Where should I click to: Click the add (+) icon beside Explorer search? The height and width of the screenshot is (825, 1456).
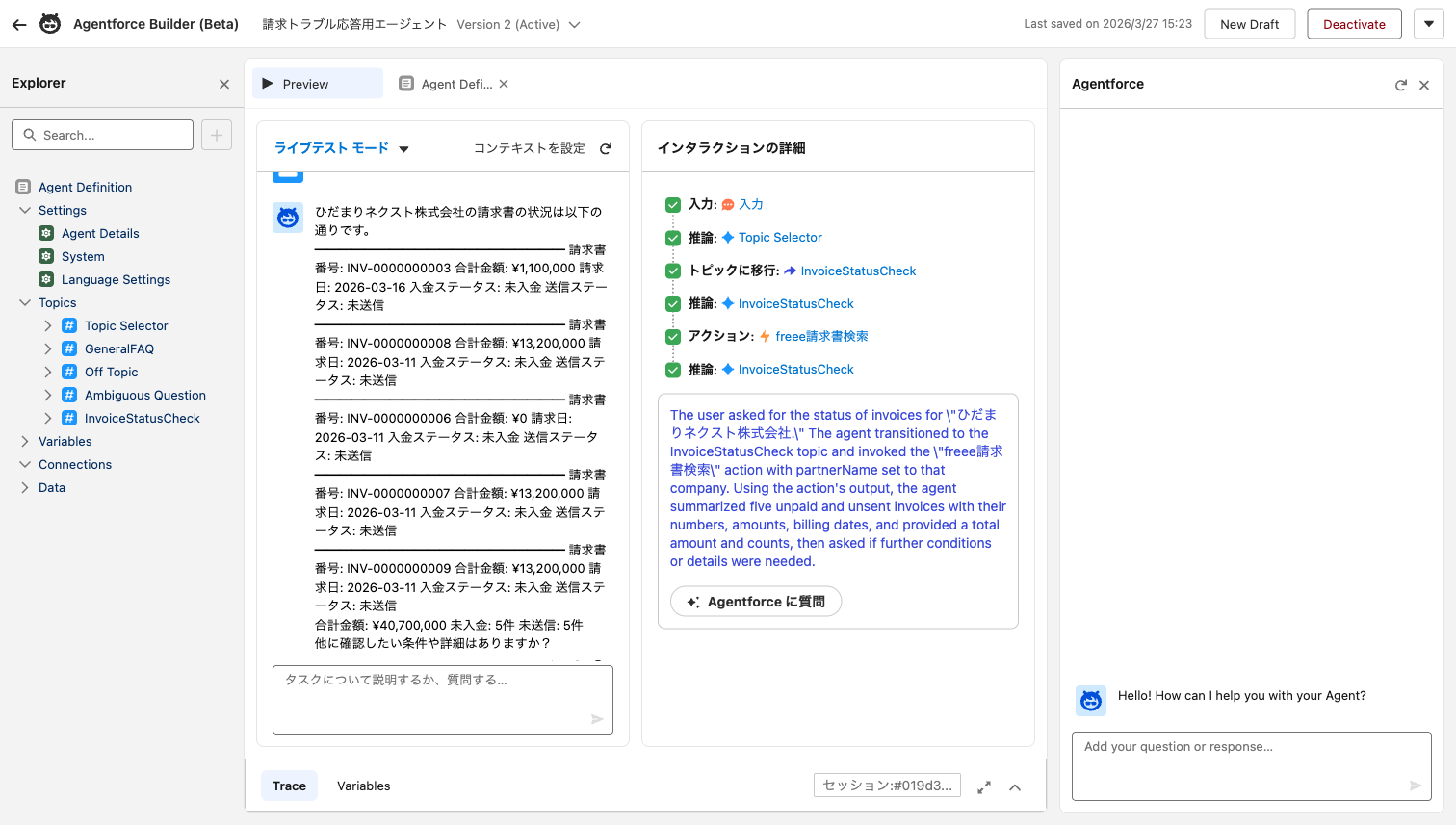[216, 134]
